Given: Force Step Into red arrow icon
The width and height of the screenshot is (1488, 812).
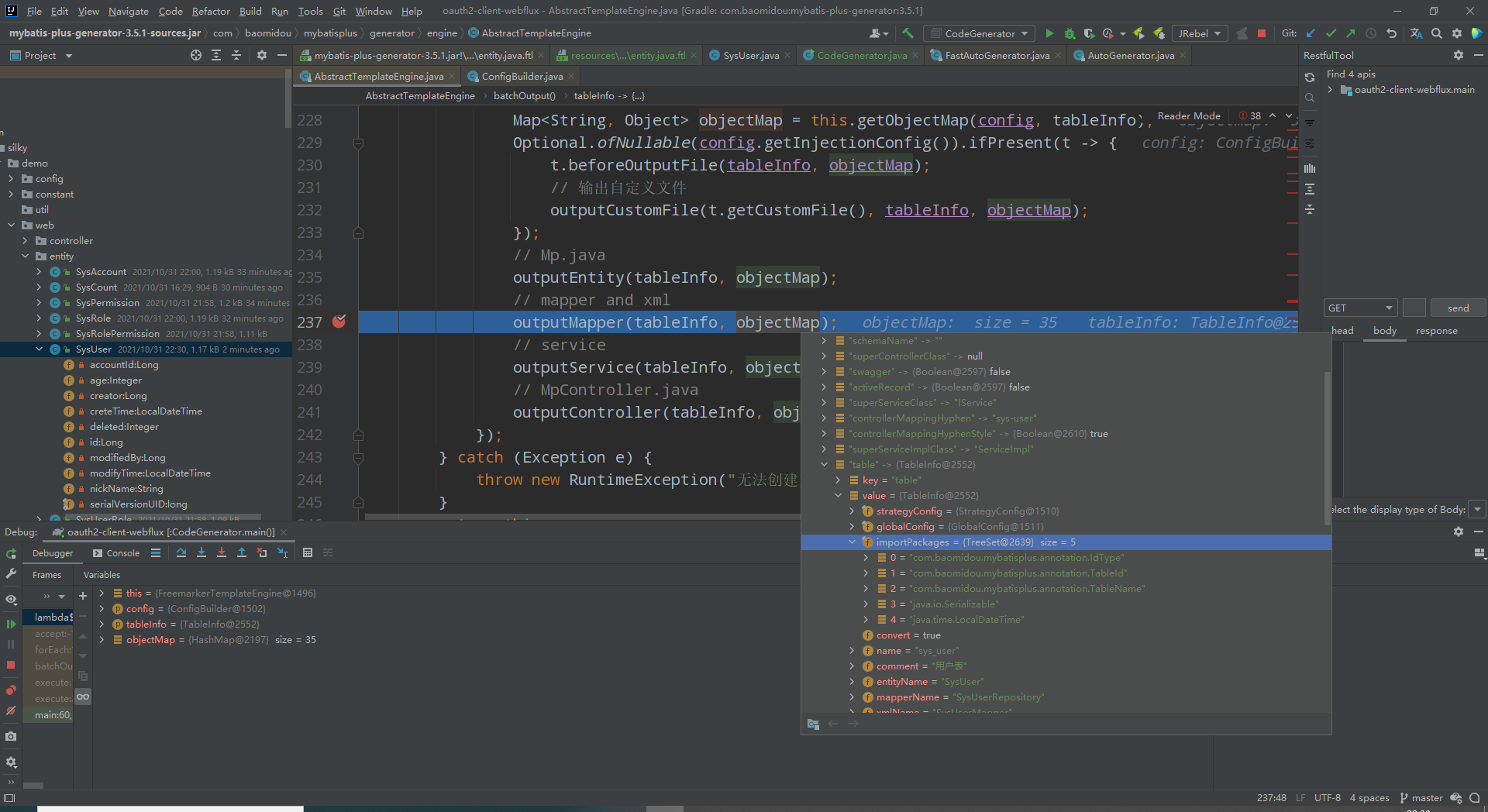Looking at the screenshot, I should click(222, 552).
